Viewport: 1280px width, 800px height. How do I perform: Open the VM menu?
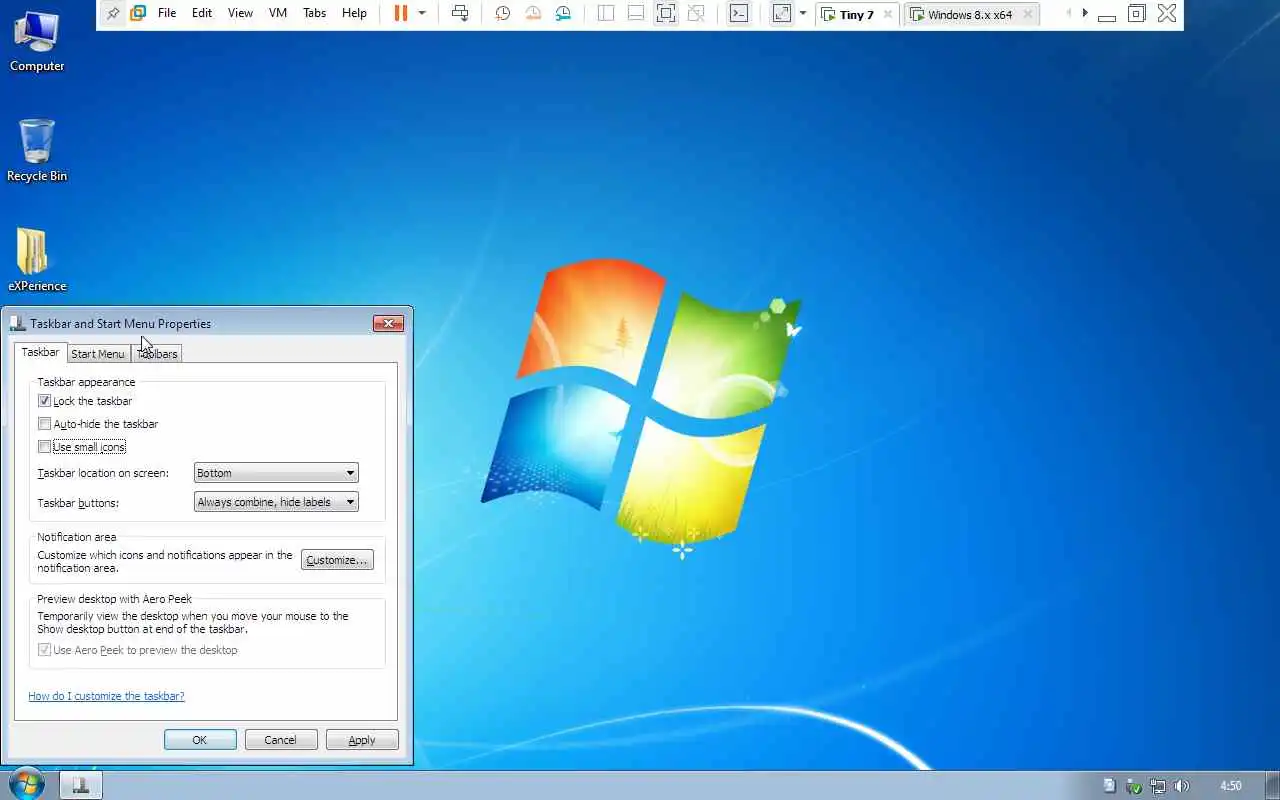pos(278,13)
